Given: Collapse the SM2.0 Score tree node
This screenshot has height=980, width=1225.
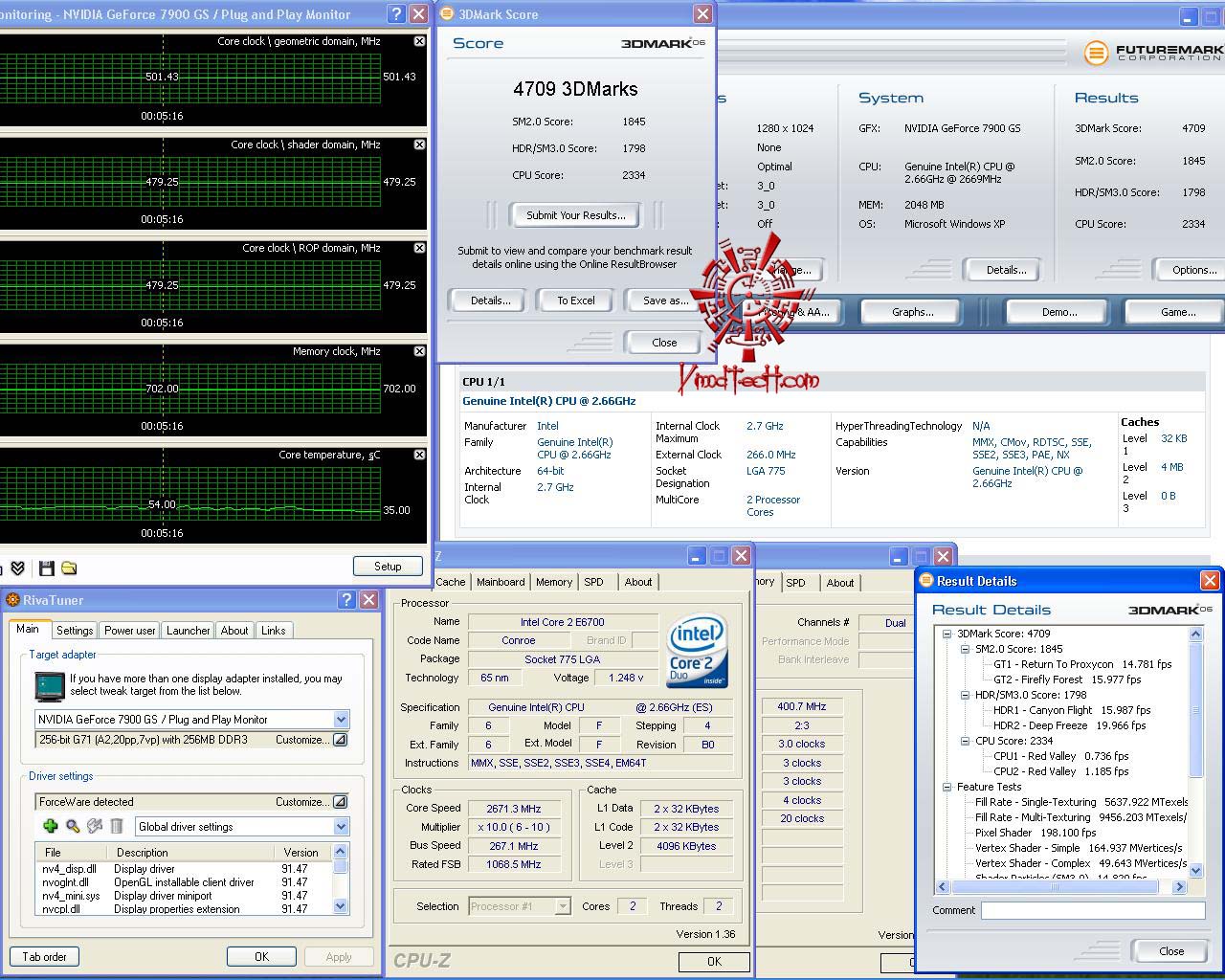Looking at the screenshot, I should (x=965, y=649).
